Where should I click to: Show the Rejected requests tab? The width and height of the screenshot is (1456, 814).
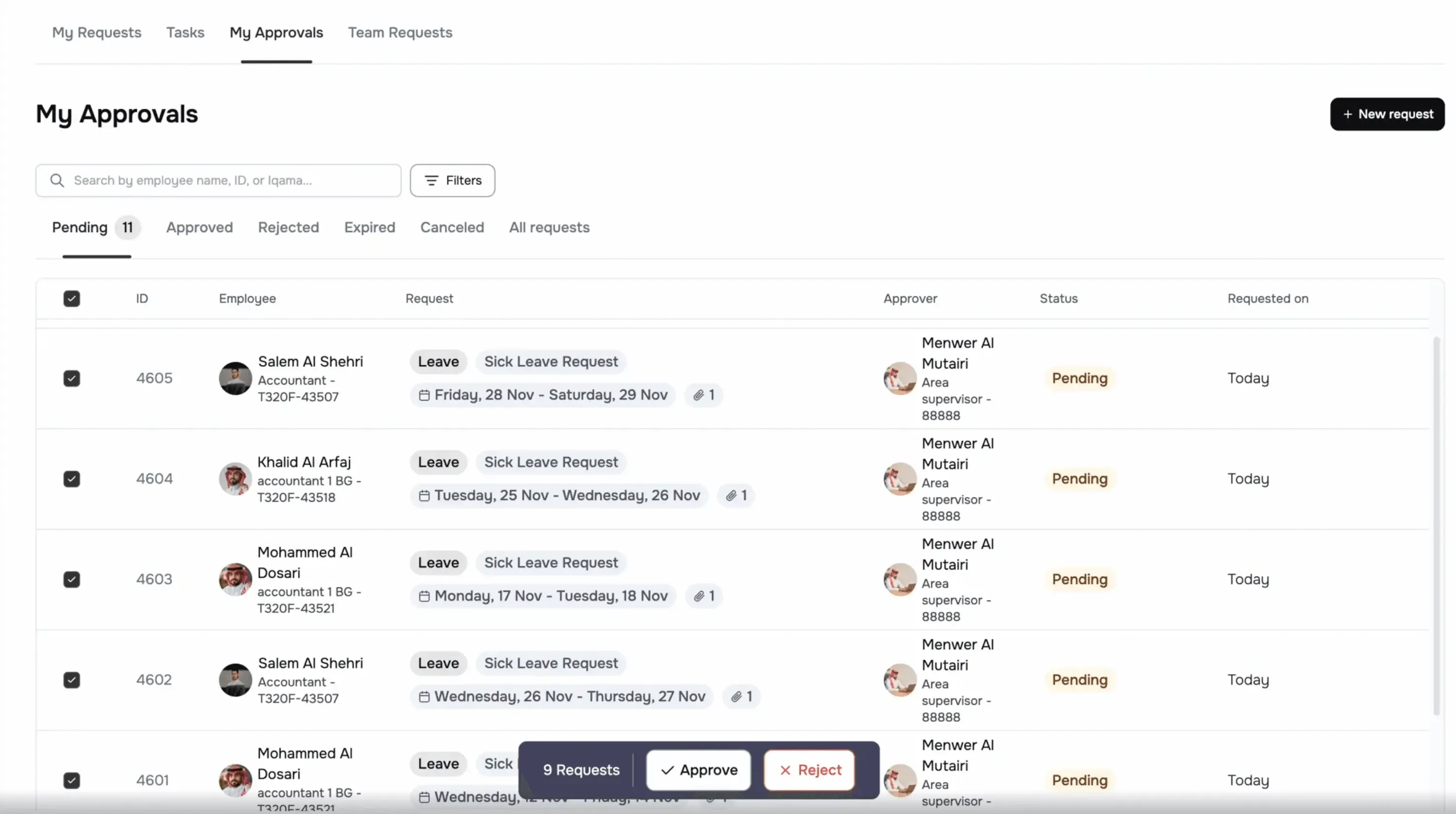(288, 227)
